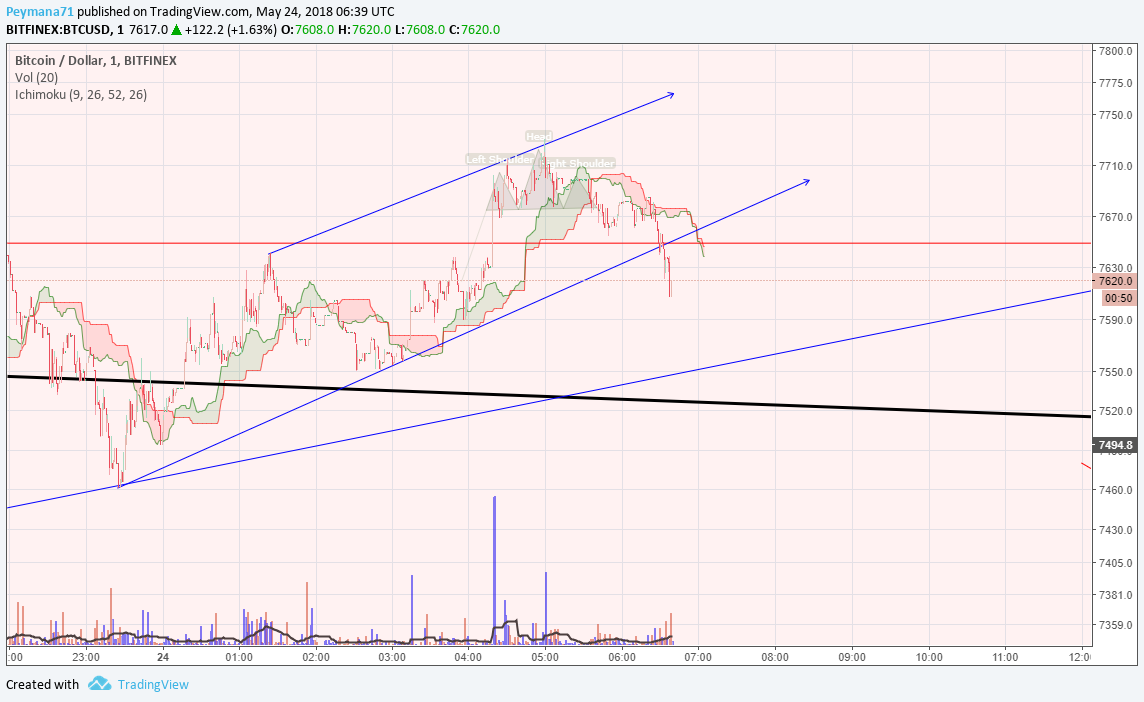Viewport: 1144px width, 702px height.
Task: Click the Created with text
Action: click(42, 684)
